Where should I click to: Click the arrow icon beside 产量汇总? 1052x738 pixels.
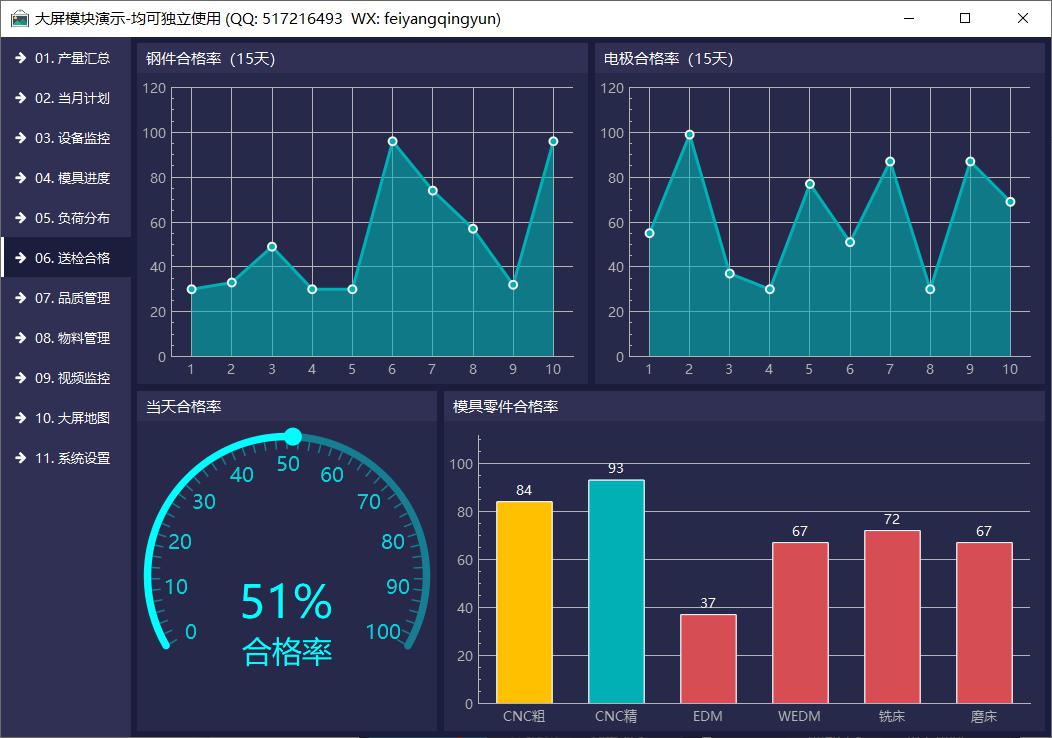point(20,58)
